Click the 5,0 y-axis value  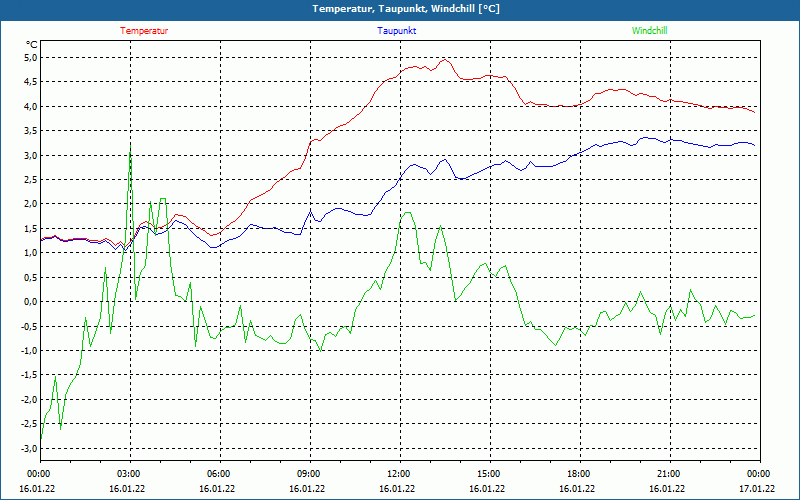click(32, 58)
